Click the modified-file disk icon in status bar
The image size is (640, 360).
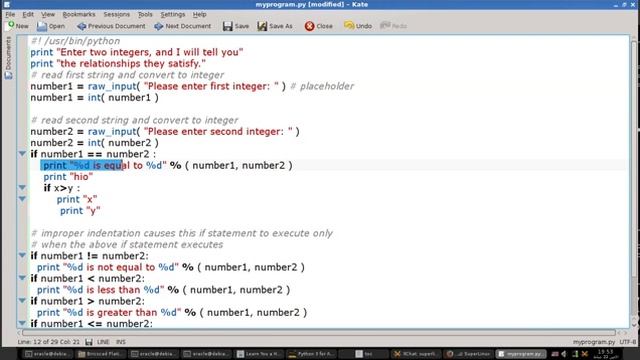pyautogui.click(x=89, y=342)
